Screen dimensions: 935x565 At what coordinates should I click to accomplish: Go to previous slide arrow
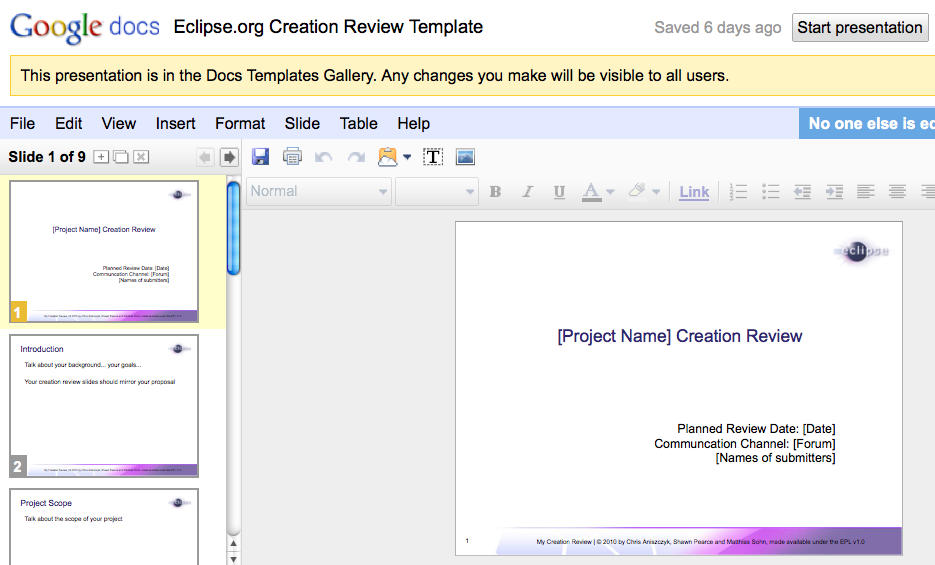tap(205, 157)
